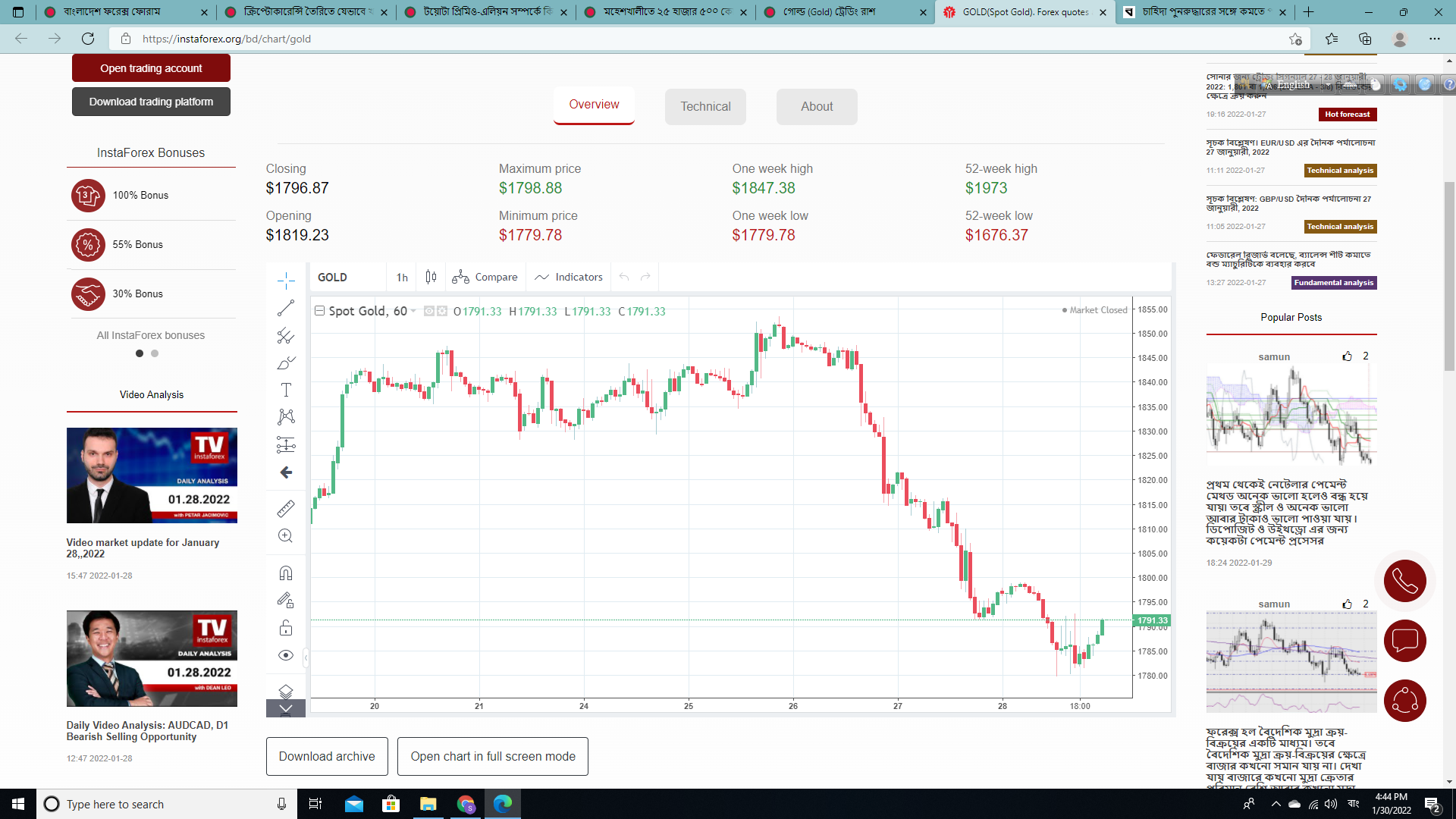
Task: Open Chrome from the taskbar
Action: click(x=466, y=804)
